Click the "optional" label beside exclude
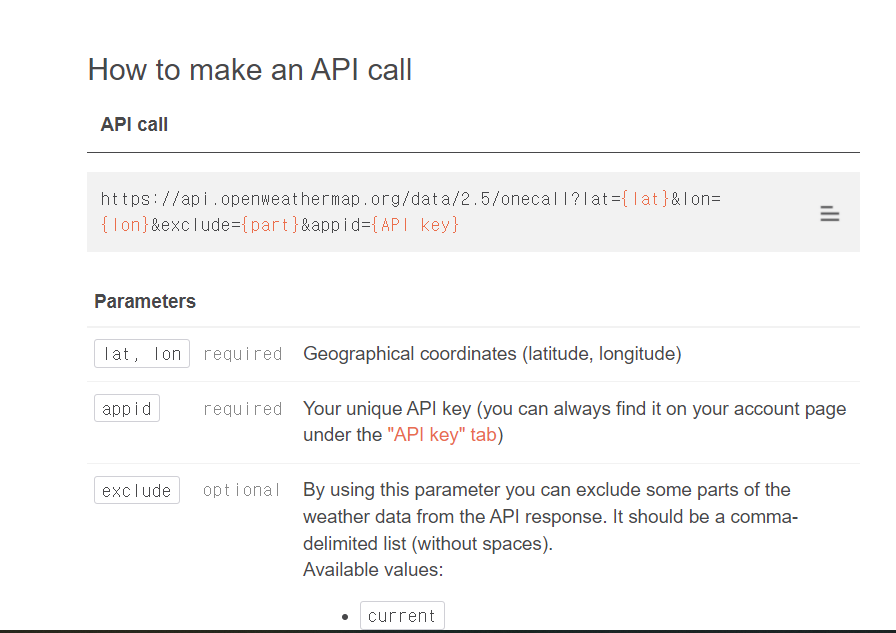The image size is (896, 633). tap(241, 490)
